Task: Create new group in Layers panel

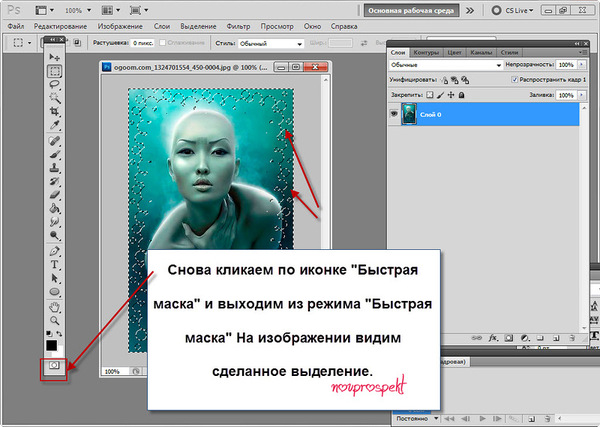Action: pyautogui.click(x=540, y=338)
